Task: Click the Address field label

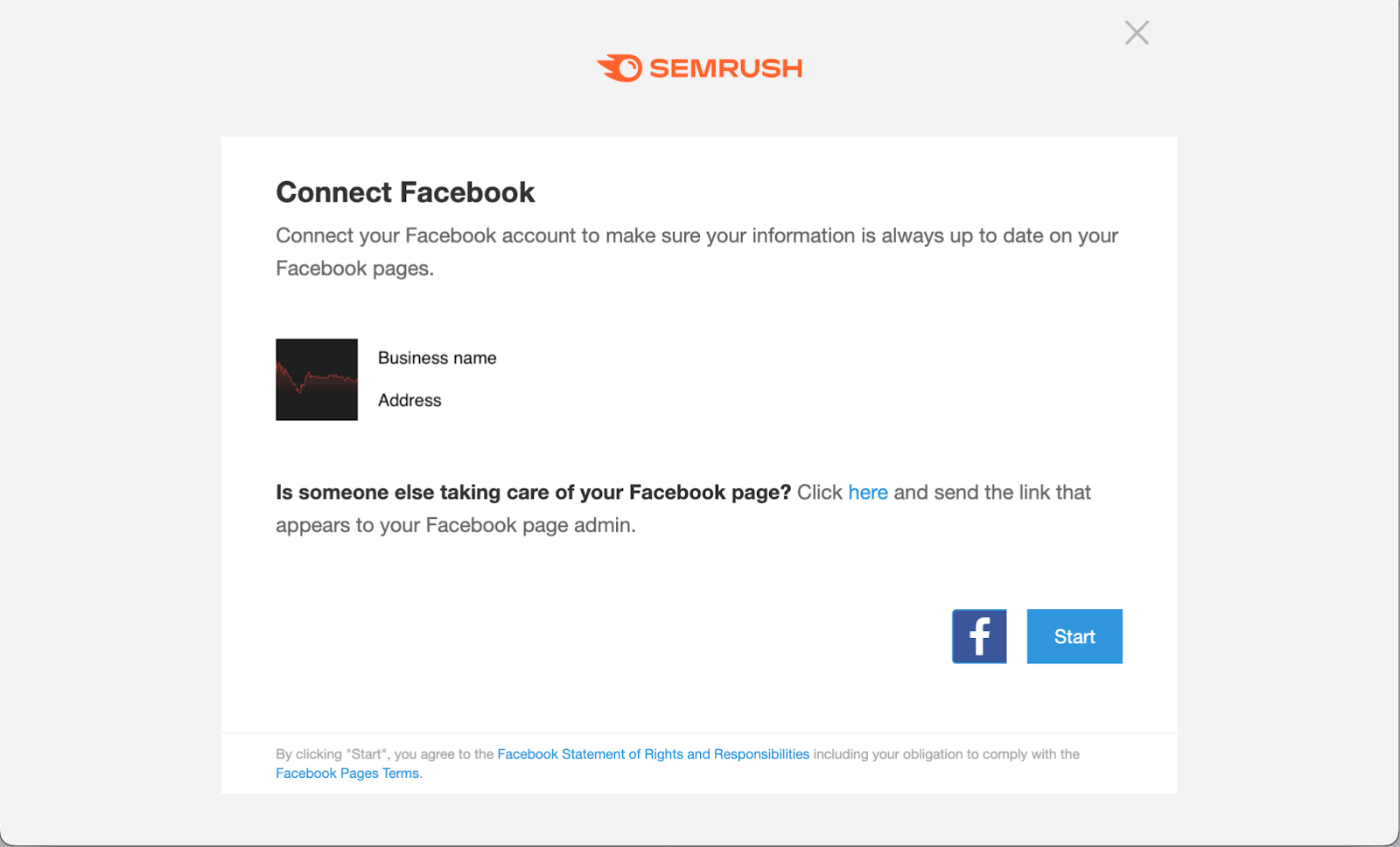Action: tap(409, 400)
